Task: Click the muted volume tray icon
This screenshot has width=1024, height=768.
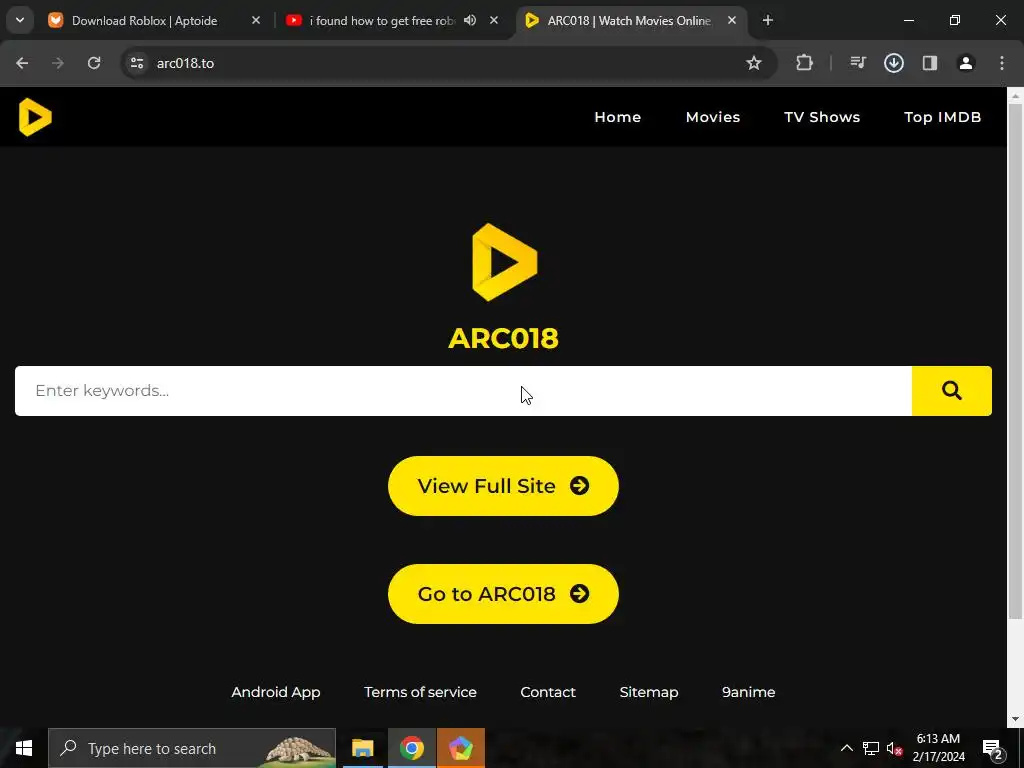Action: click(895, 748)
